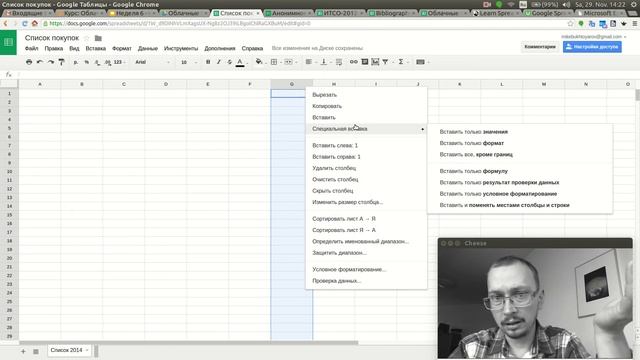Format the cell as currency (р.)

pyautogui.click(x=76, y=62)
